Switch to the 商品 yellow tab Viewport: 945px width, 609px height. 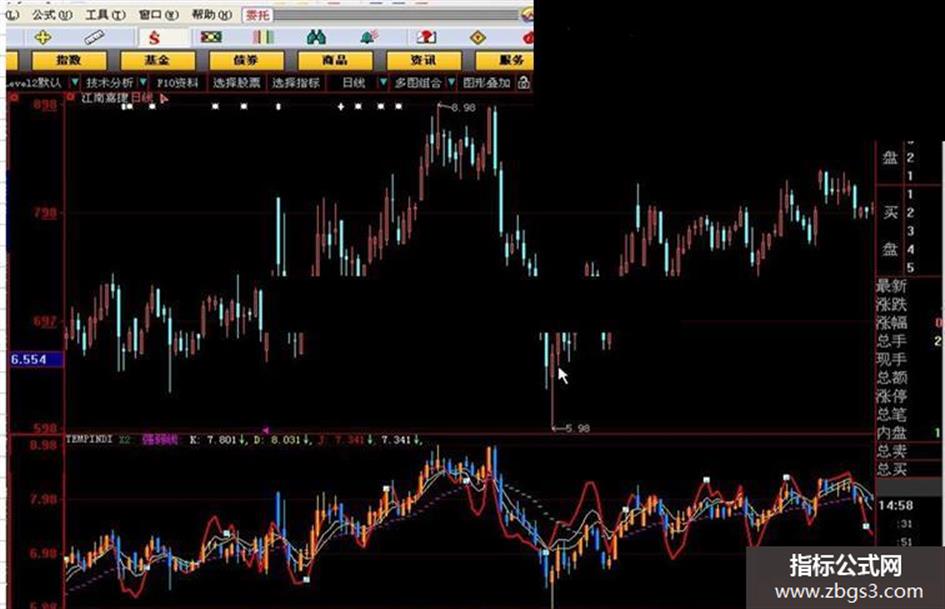pos(334,60)
